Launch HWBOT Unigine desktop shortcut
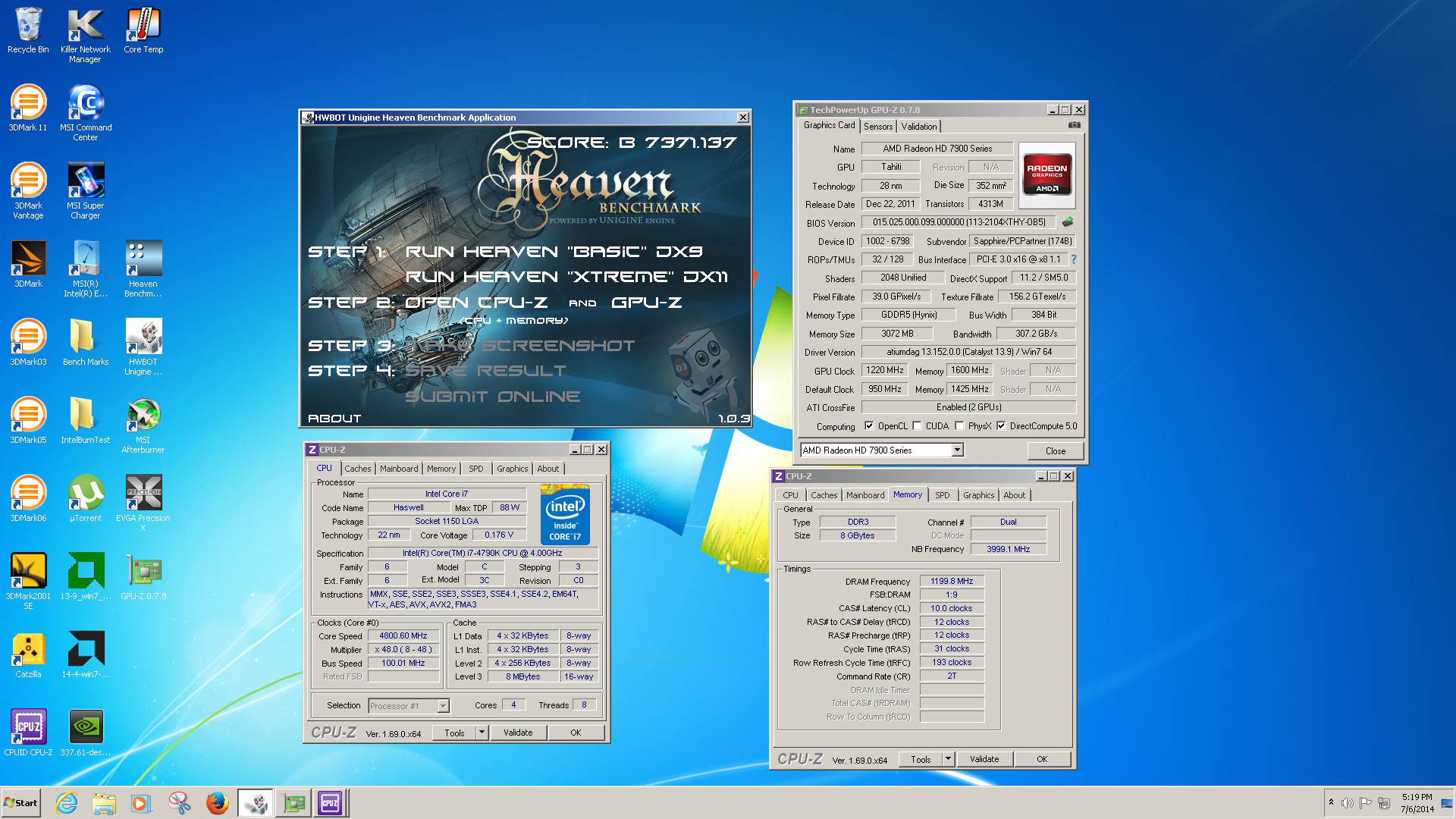 tap(143, 347)
